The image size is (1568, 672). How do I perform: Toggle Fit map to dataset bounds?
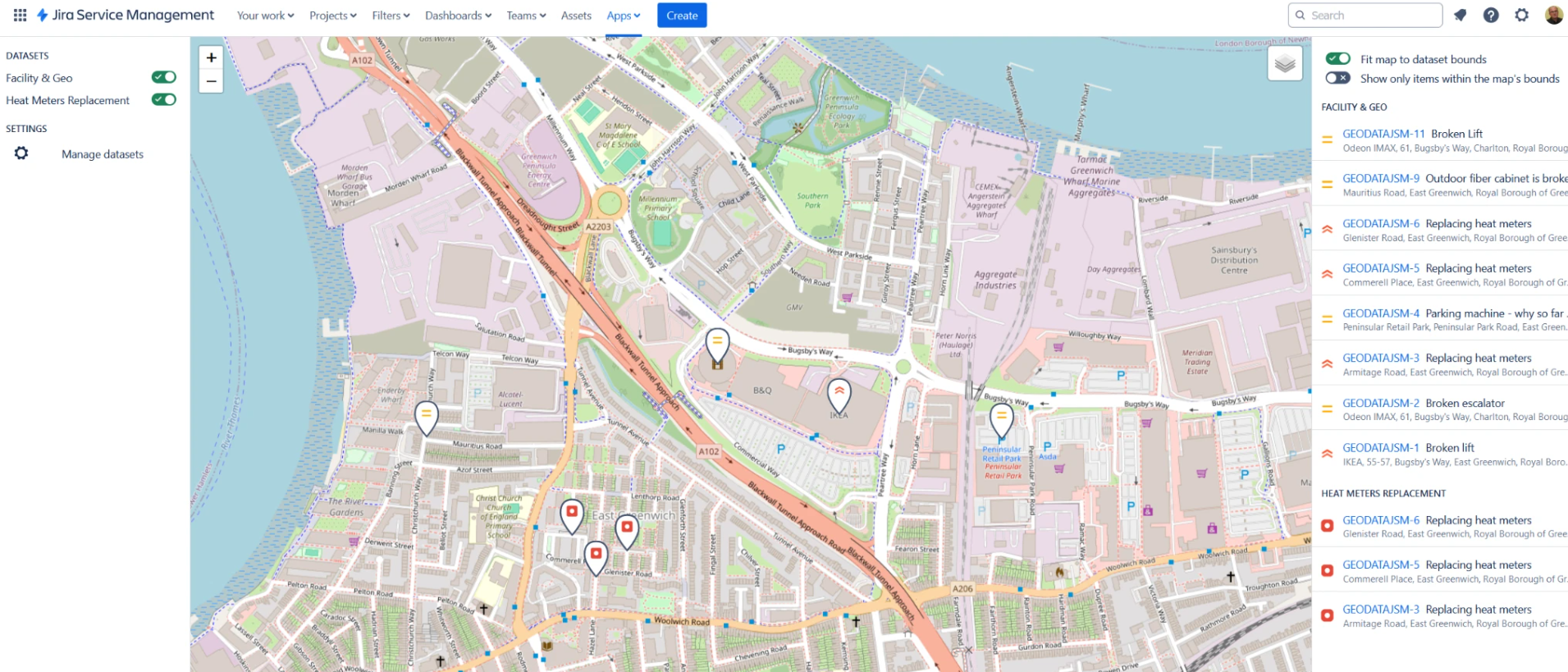1338,58
